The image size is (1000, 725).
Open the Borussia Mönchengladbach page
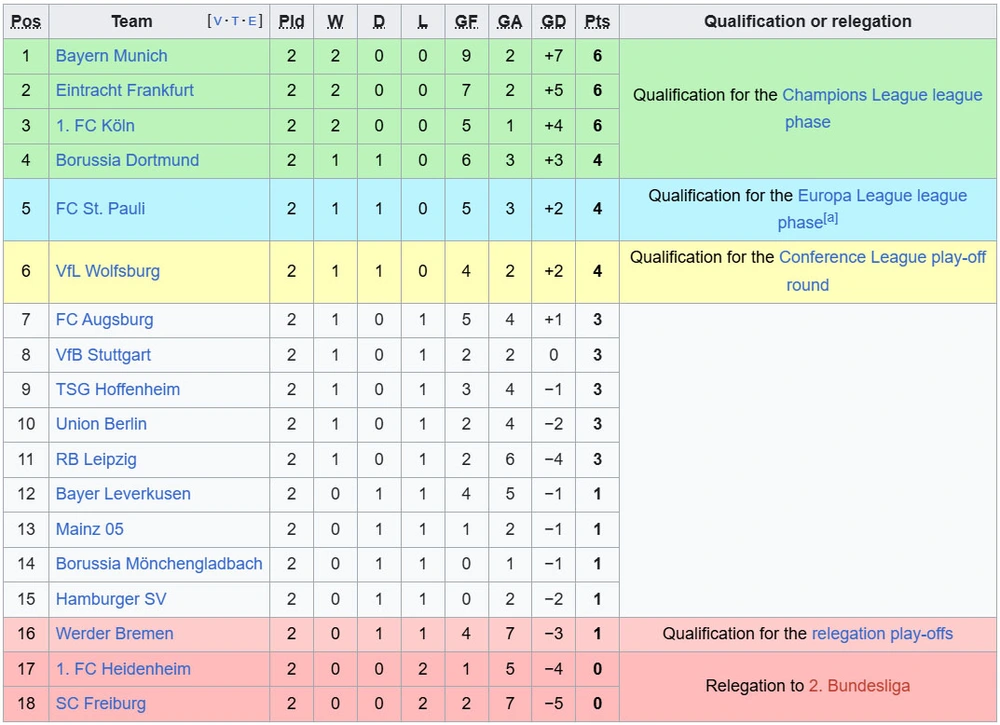tap(159, 564)
